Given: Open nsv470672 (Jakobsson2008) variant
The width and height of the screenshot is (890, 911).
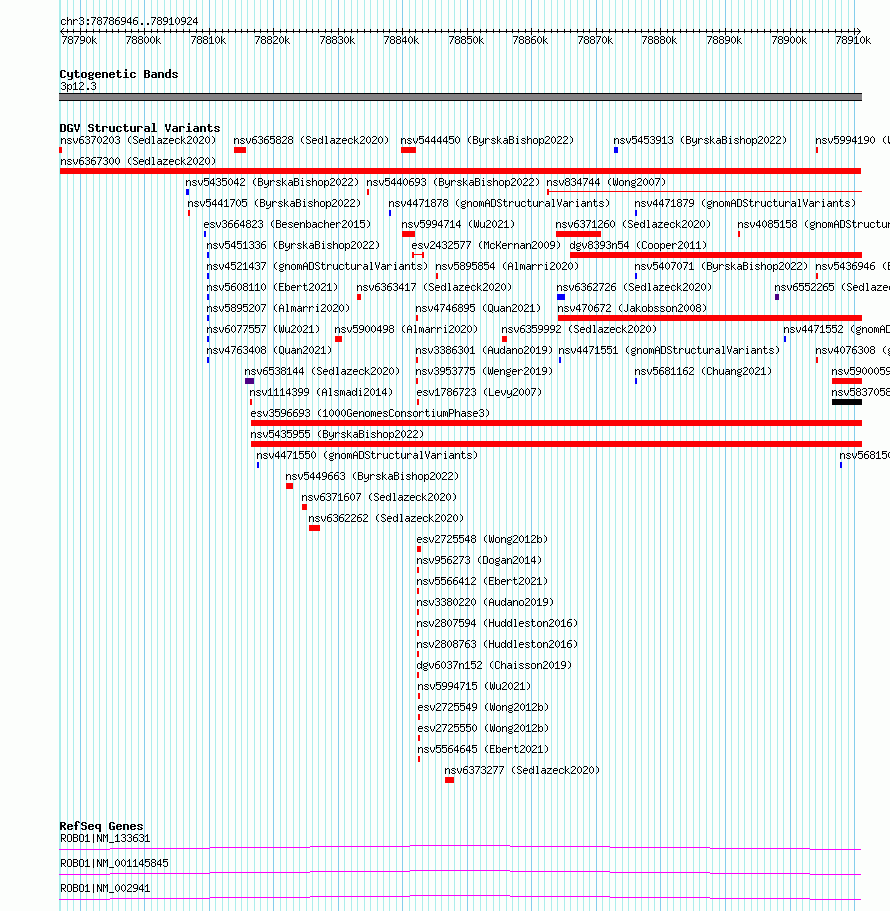Looking at the screenshot, I should click(x=631, y=308).
